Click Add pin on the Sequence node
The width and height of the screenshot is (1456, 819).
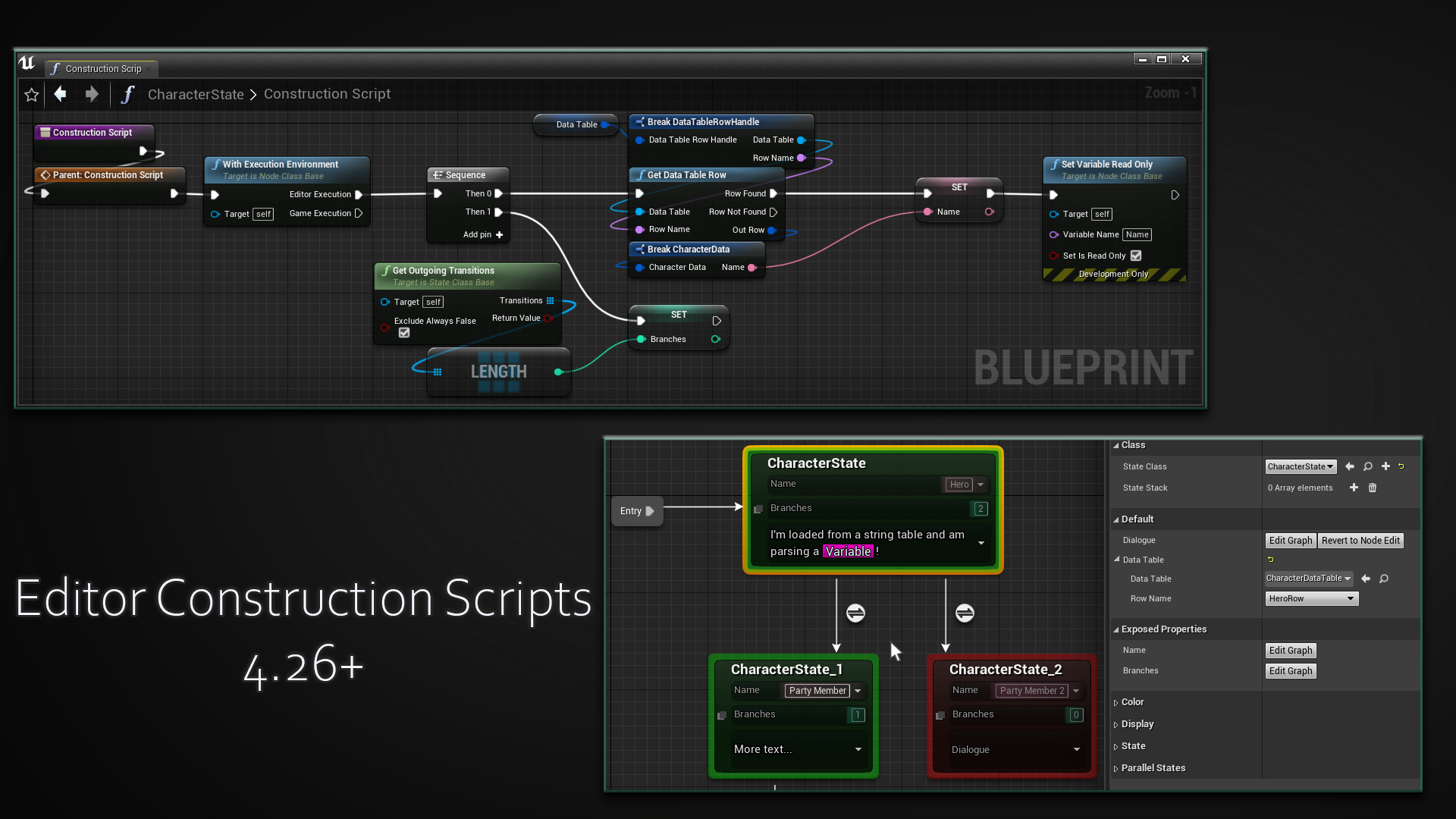click(x=480, y=235)
